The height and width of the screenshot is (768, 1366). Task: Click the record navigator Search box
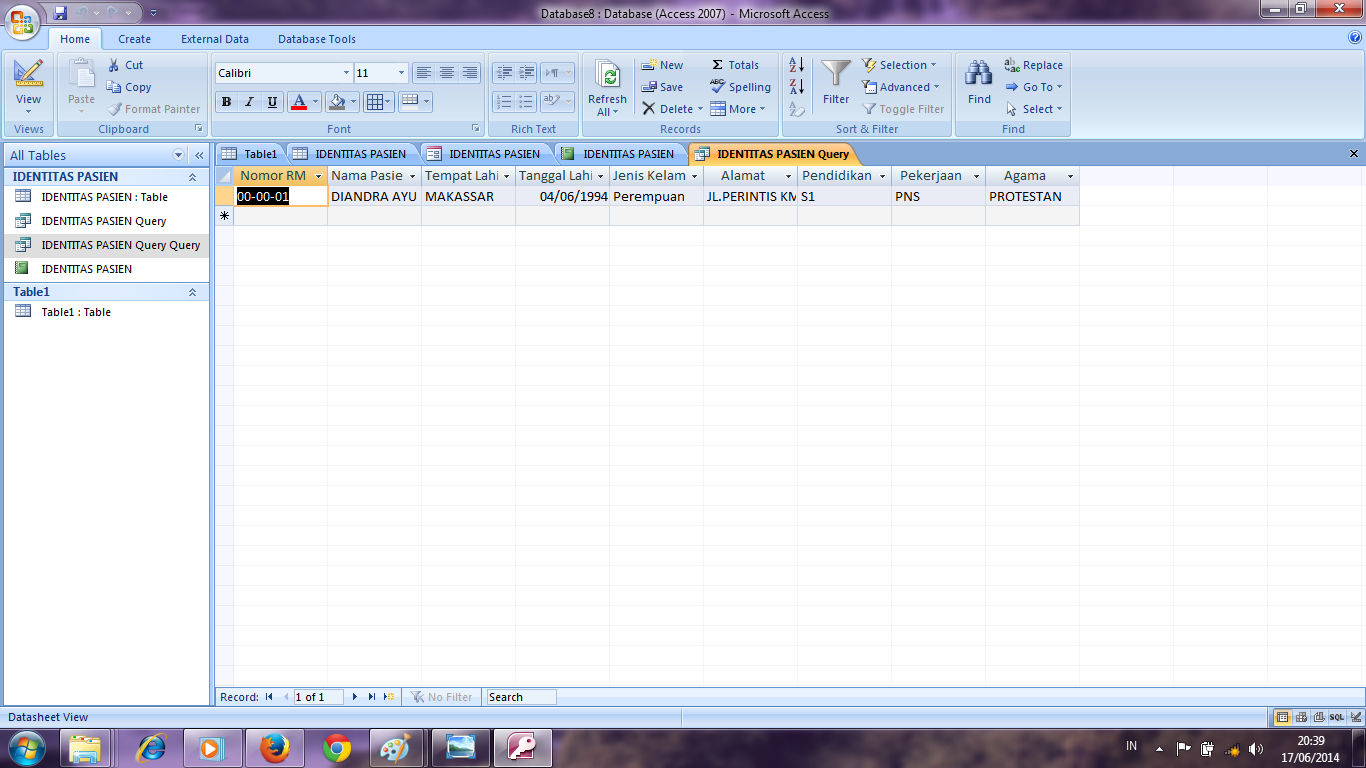520,697
